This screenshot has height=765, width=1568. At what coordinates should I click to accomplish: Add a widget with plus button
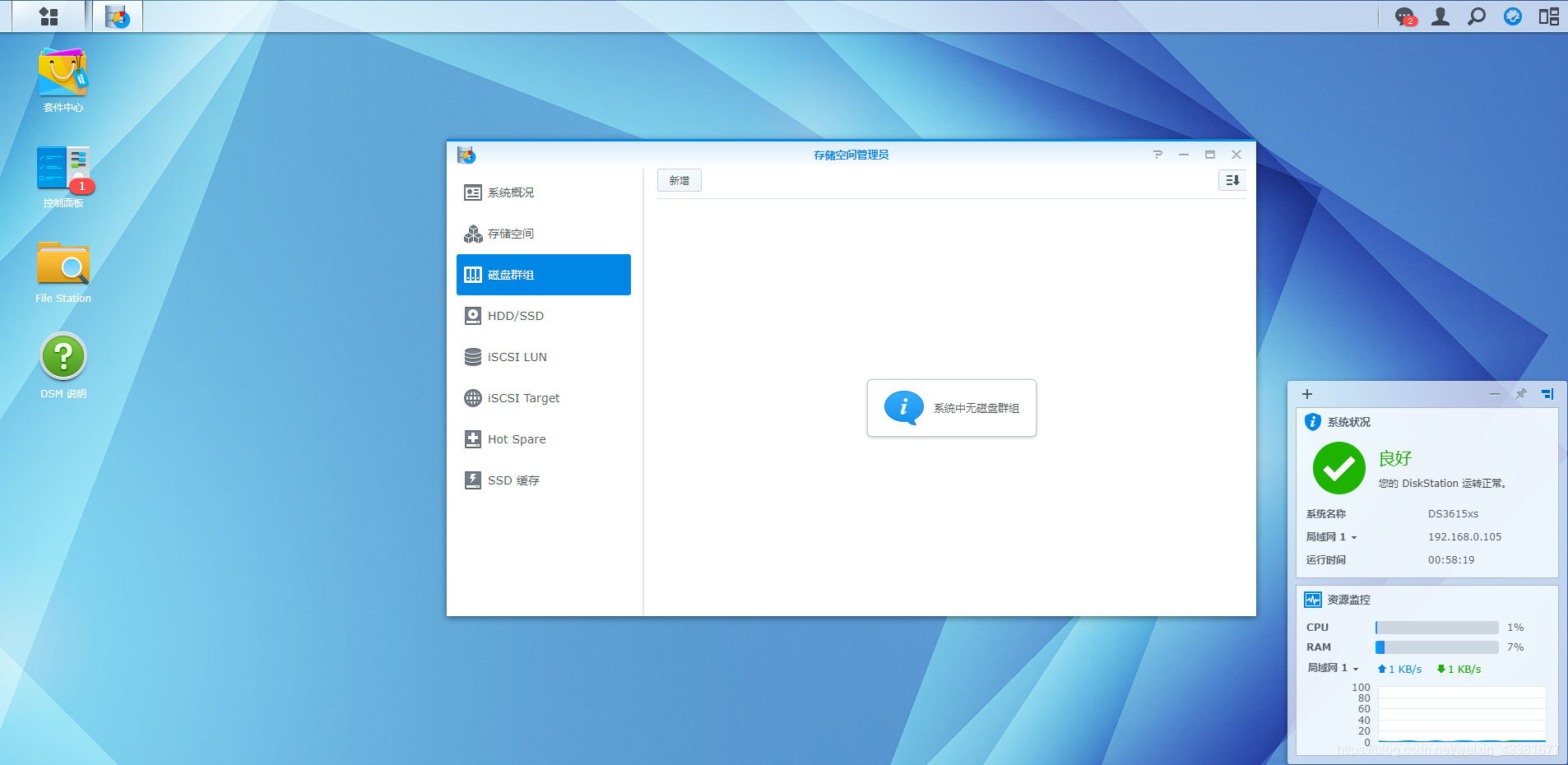coord(1307,394)
